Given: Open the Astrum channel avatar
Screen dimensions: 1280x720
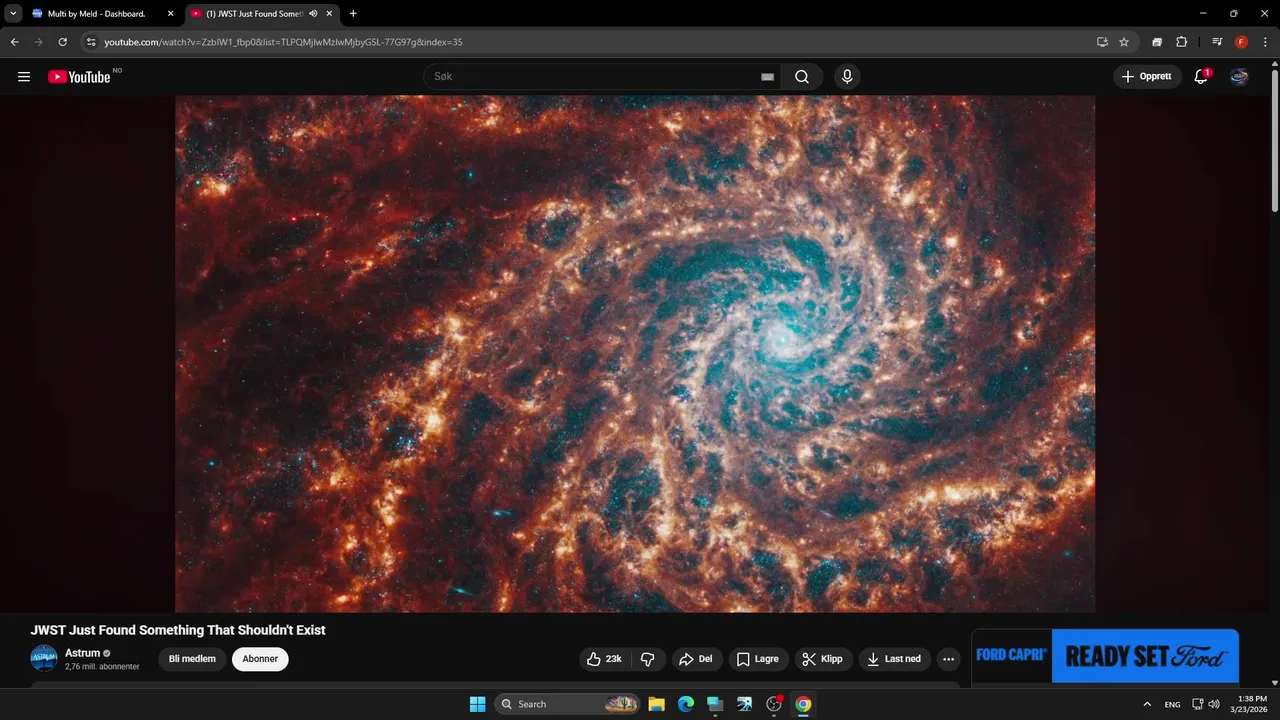Looking at the screenshot, I should [x=44, y=658].
